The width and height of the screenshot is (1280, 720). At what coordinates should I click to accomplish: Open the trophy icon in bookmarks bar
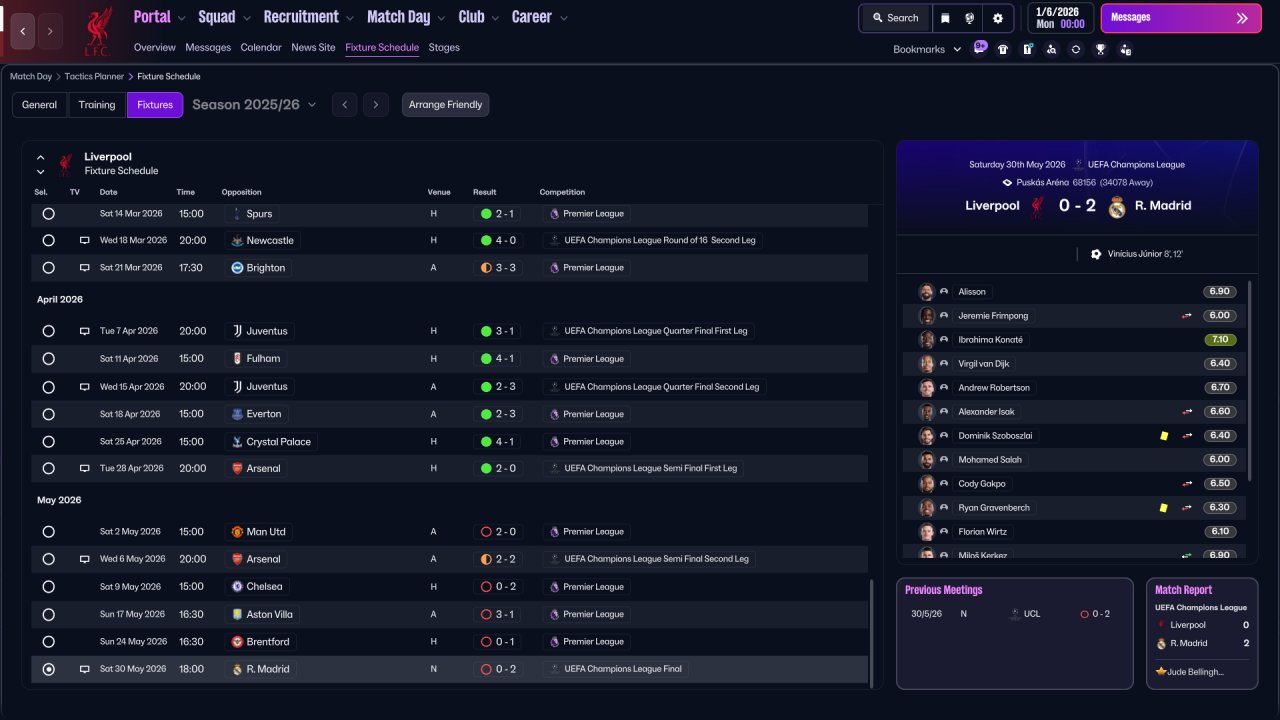(x=1101, y=49)
